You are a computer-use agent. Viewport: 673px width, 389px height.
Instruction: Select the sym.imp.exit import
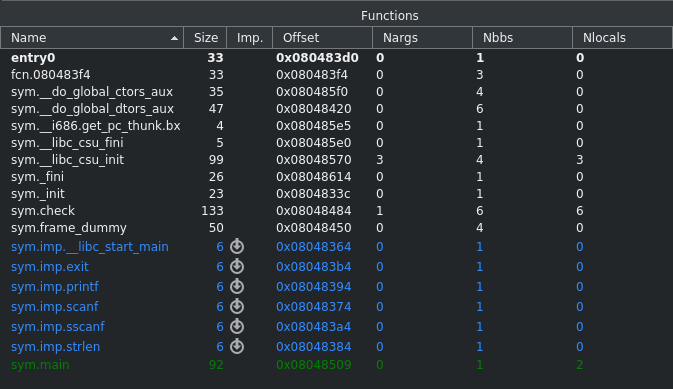click(50, 267)
